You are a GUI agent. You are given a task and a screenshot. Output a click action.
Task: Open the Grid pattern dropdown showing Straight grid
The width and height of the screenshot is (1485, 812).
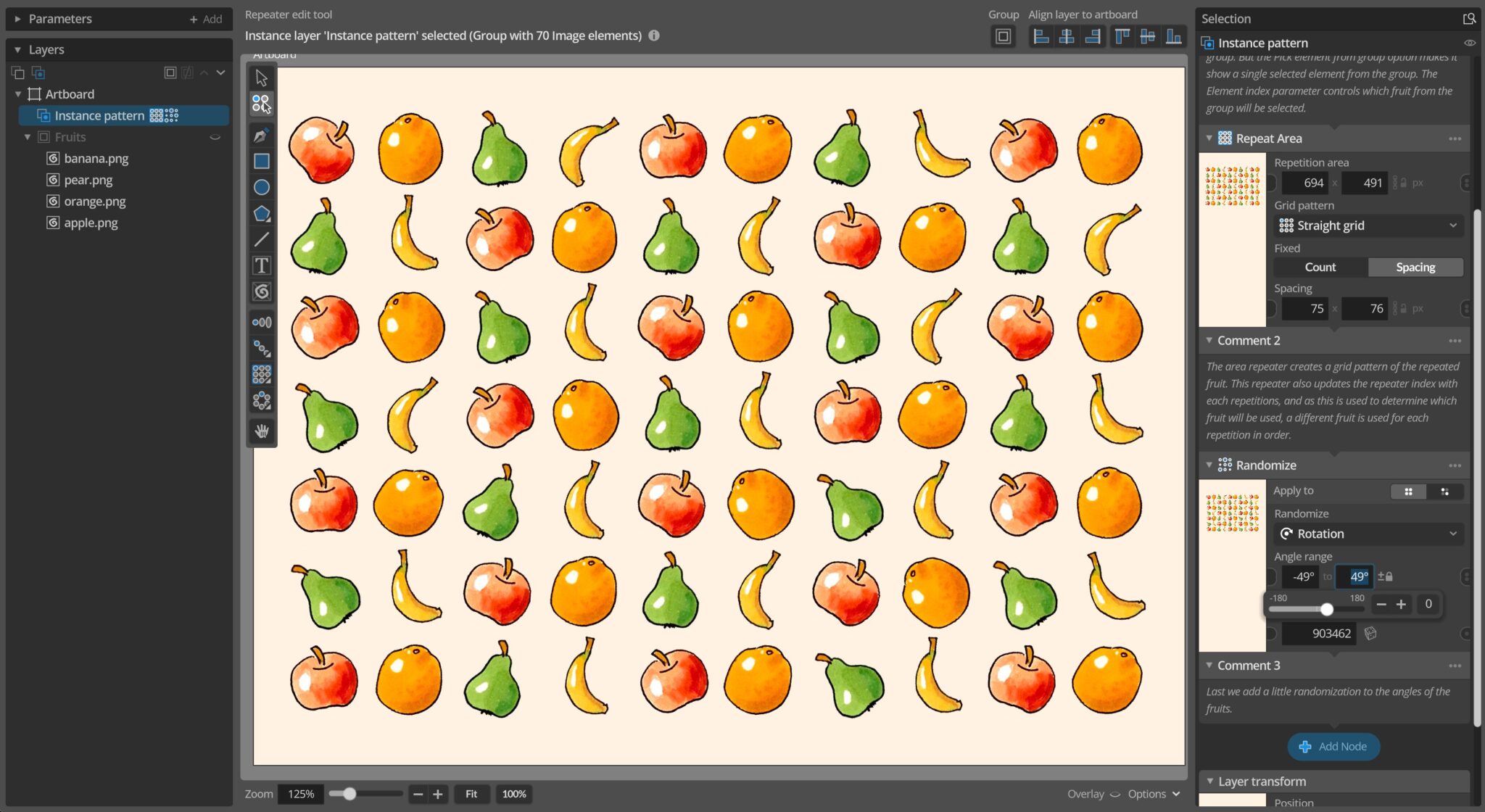click(x=1367, y=225)
